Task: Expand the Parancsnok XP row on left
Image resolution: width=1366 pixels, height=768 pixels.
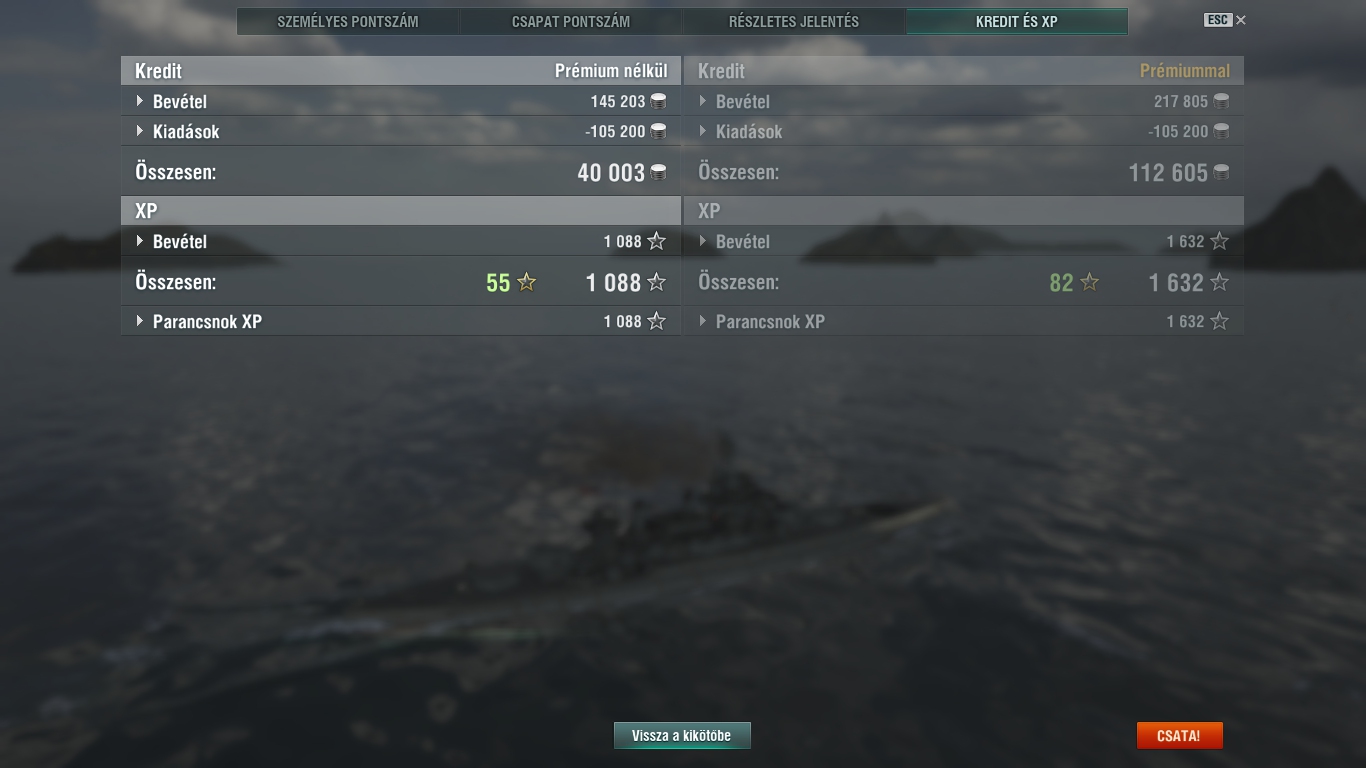Action: (x=140, y=321)
